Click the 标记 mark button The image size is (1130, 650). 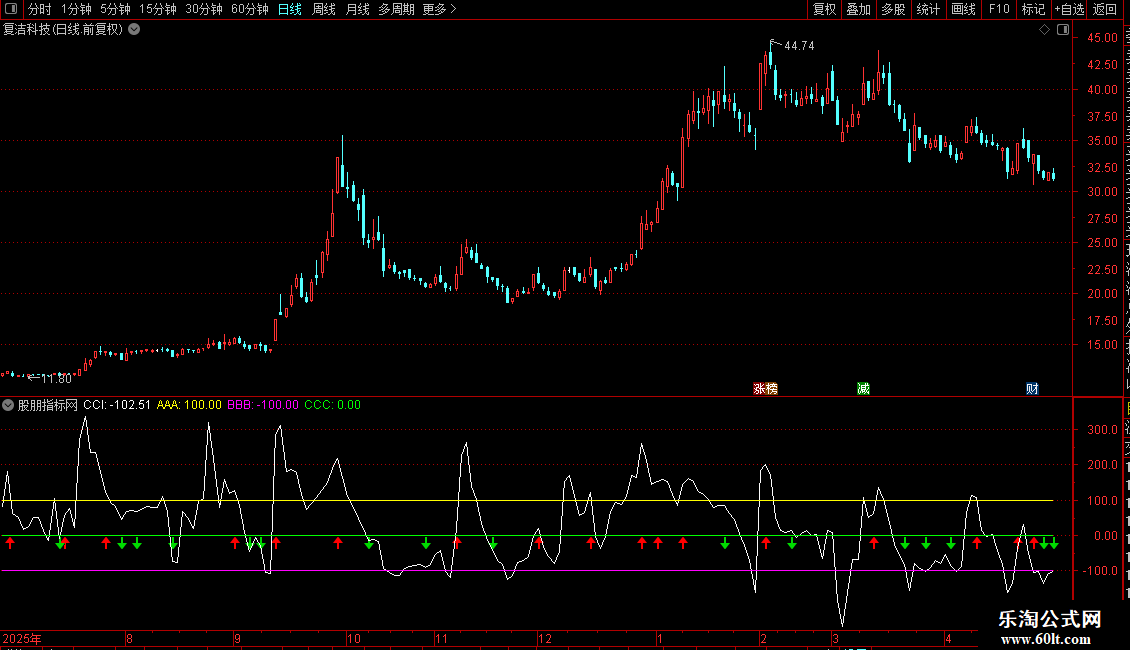pos(1033,9)
